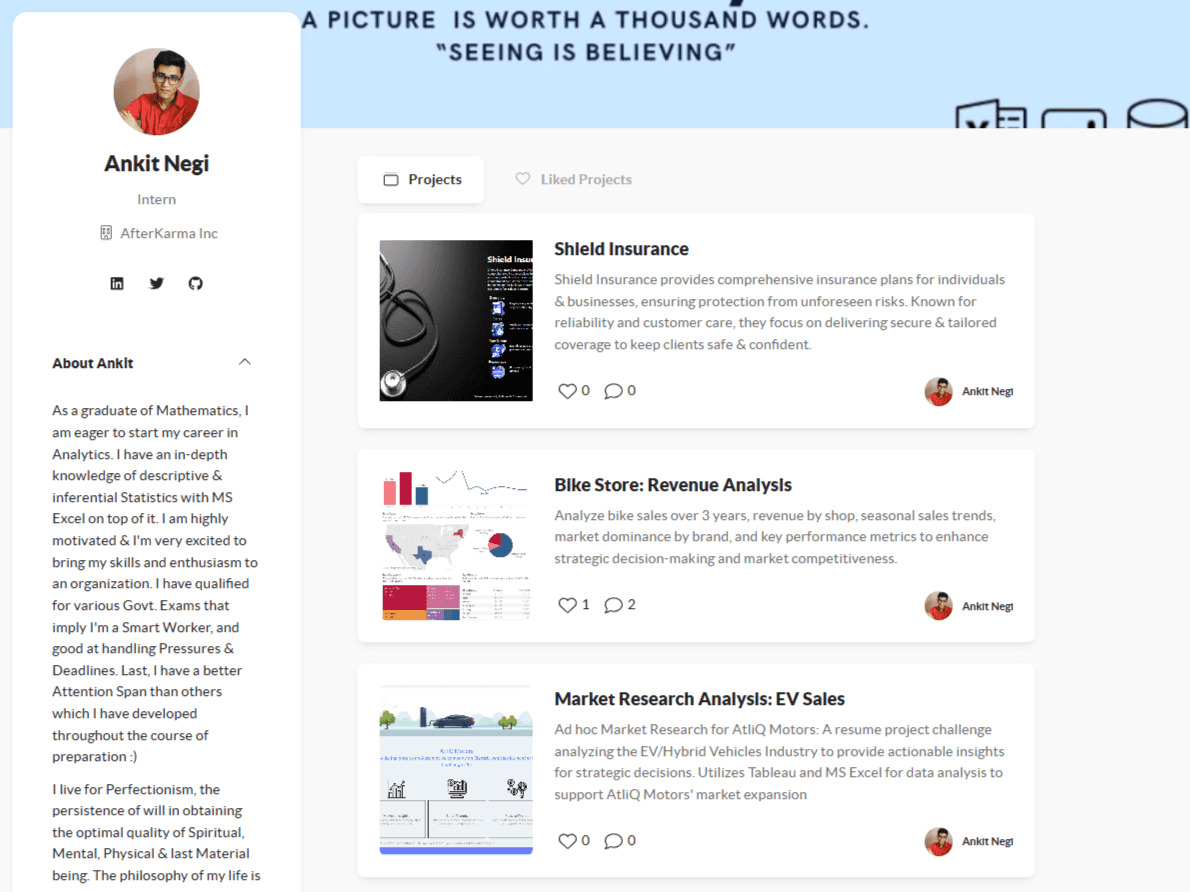Like the Bike Store Revenue Analysis project
Viewport: 1190px width, 892px height.
567,605
